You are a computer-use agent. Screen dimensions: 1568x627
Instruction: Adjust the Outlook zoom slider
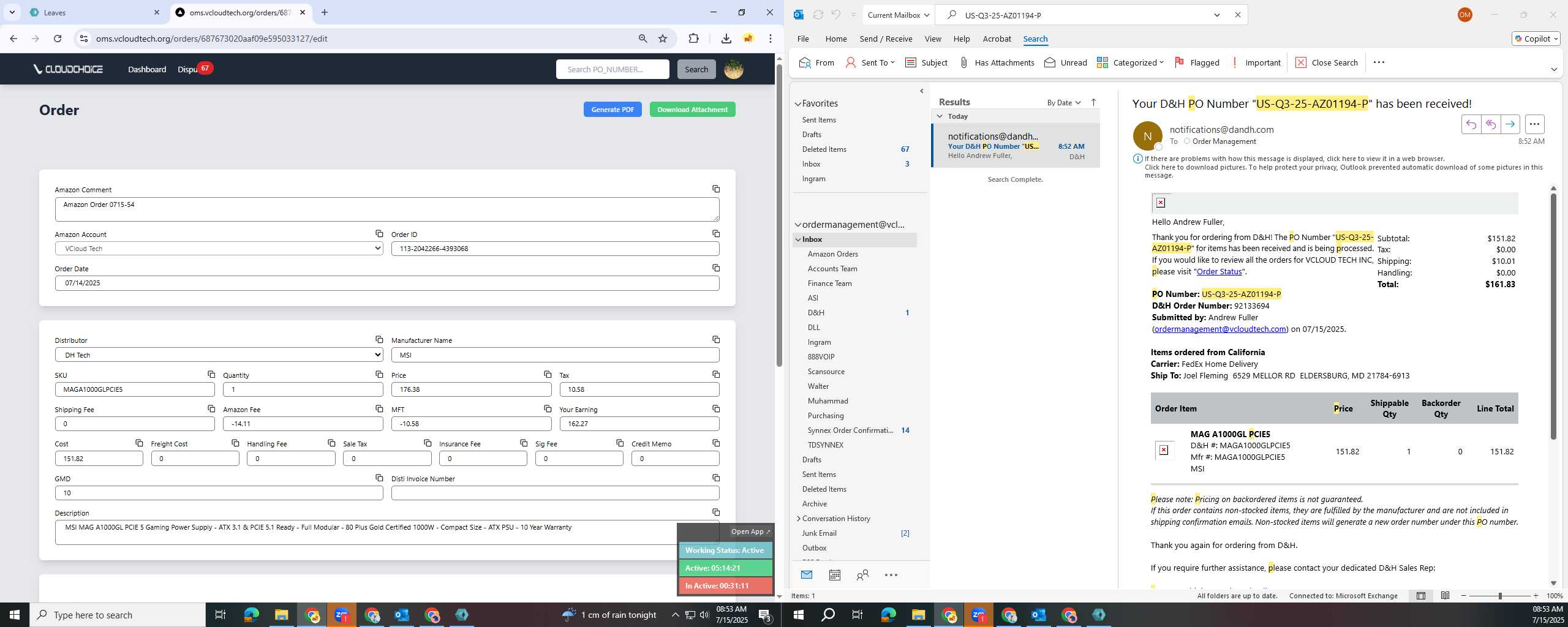(1500, 596)
